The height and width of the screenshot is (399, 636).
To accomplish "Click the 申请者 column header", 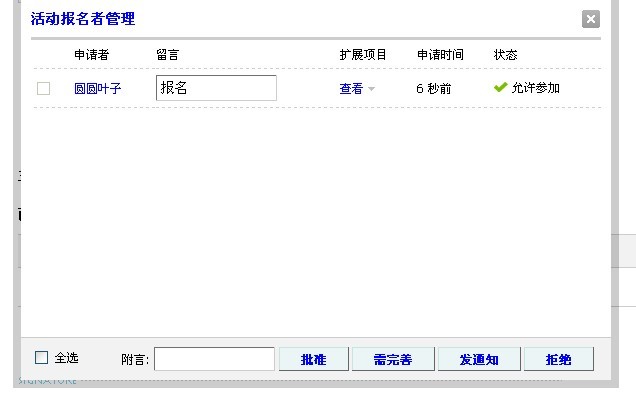I will (x=92, y=55).
